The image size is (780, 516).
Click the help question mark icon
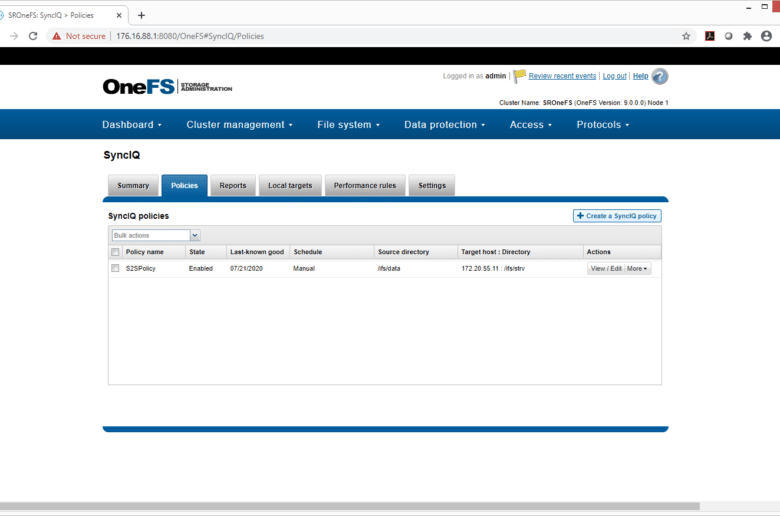coord(660,76)
